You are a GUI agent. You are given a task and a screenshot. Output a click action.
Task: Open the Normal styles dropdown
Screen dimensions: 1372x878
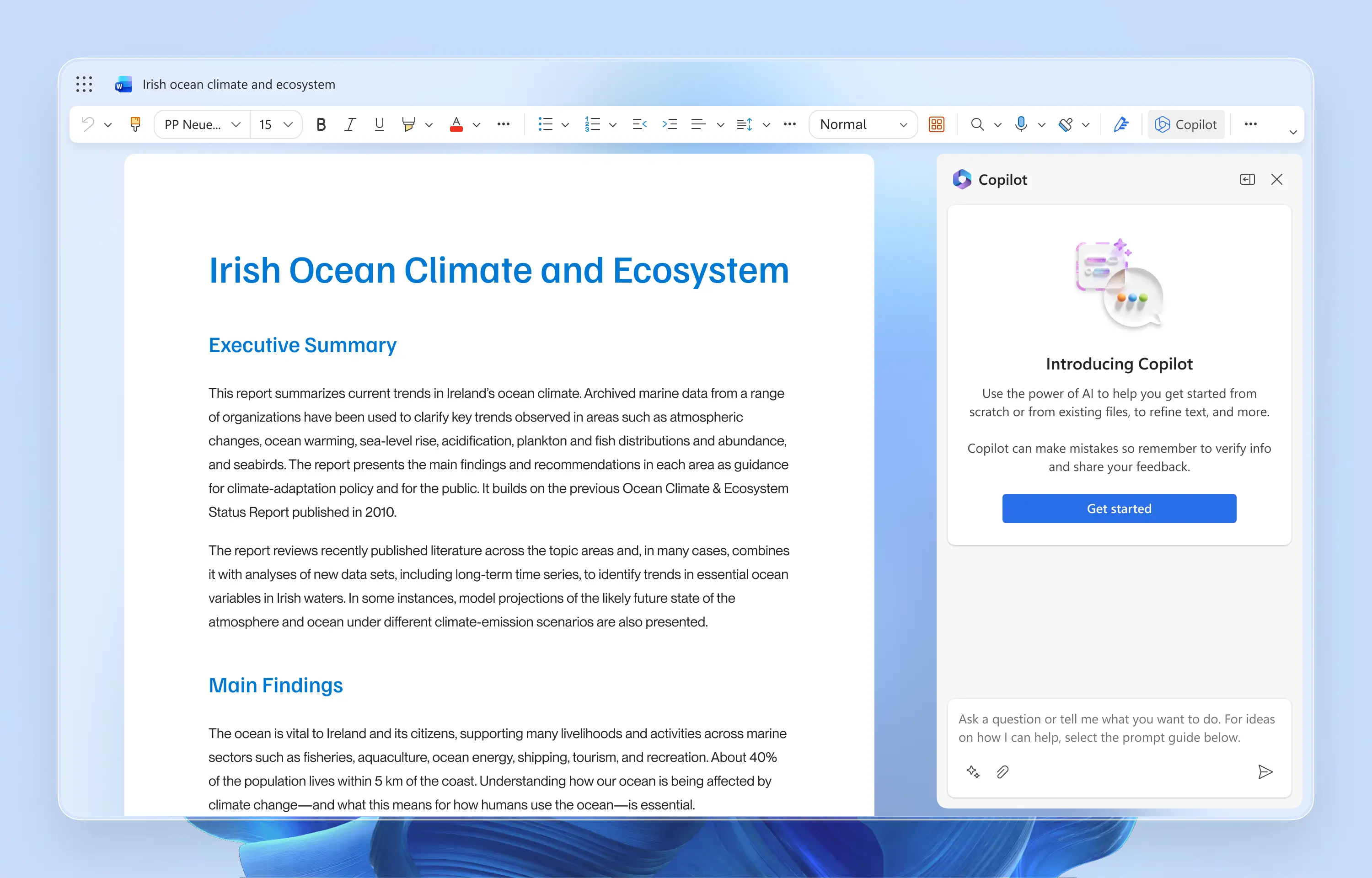coord(863,124)
